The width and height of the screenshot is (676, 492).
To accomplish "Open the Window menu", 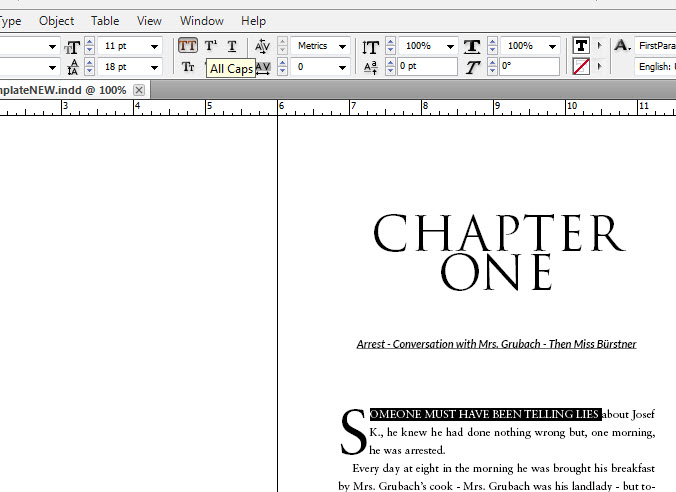I will click(x=202, y=20).
